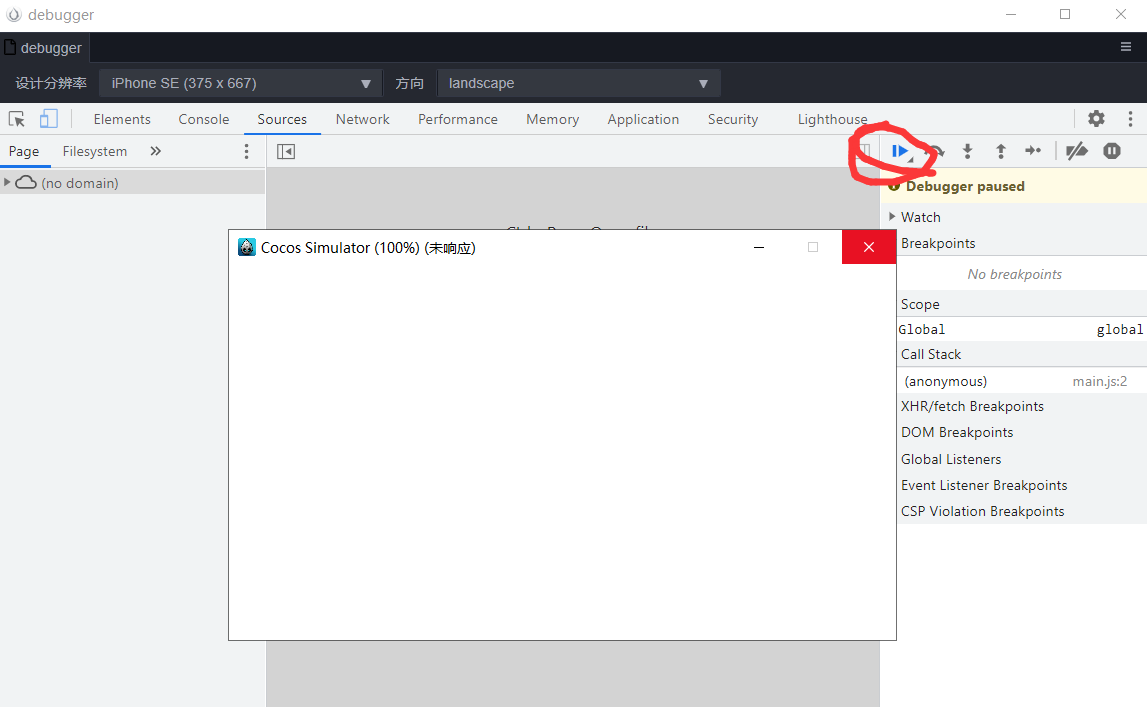1147x707 pixels.
Task: Maximize the debugger window
Action: click(x=1065, y=15)
